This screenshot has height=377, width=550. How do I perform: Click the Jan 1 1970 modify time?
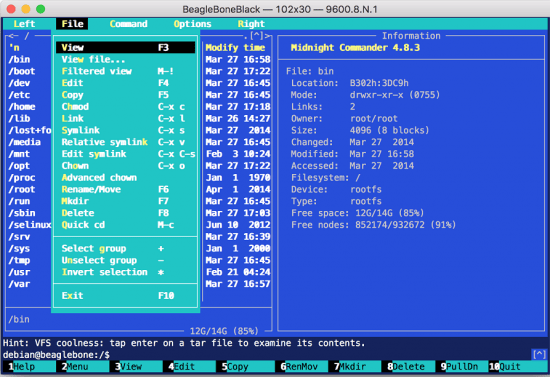coord(238,177)
